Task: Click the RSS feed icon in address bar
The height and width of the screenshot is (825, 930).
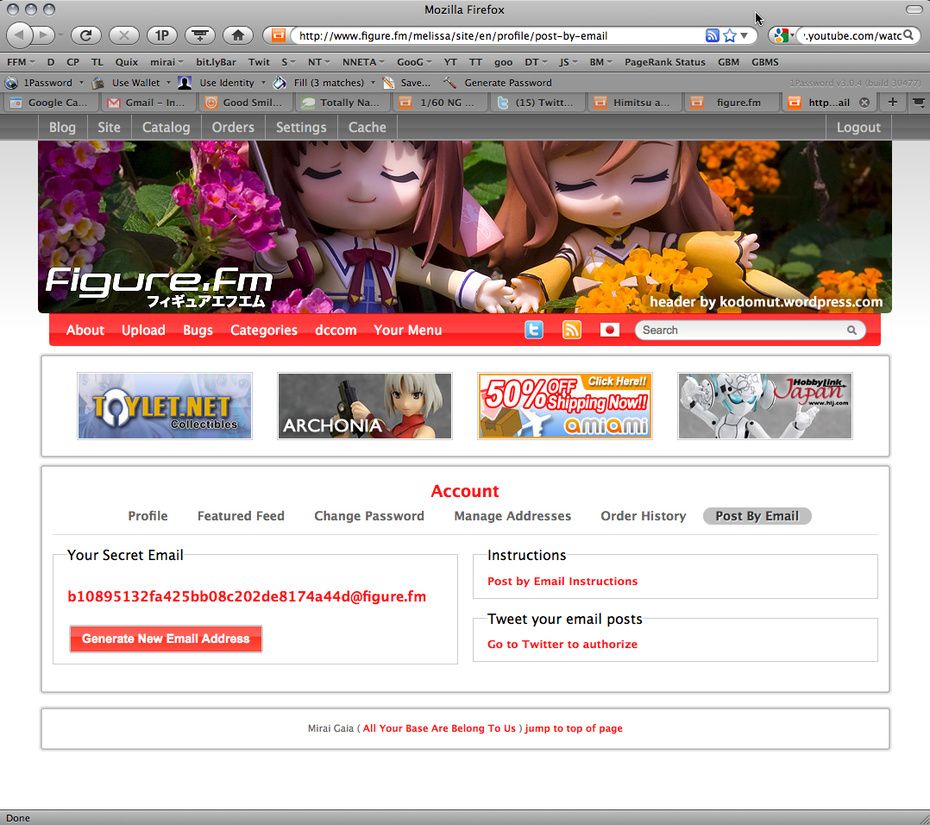Action: [x=712, y=36]
